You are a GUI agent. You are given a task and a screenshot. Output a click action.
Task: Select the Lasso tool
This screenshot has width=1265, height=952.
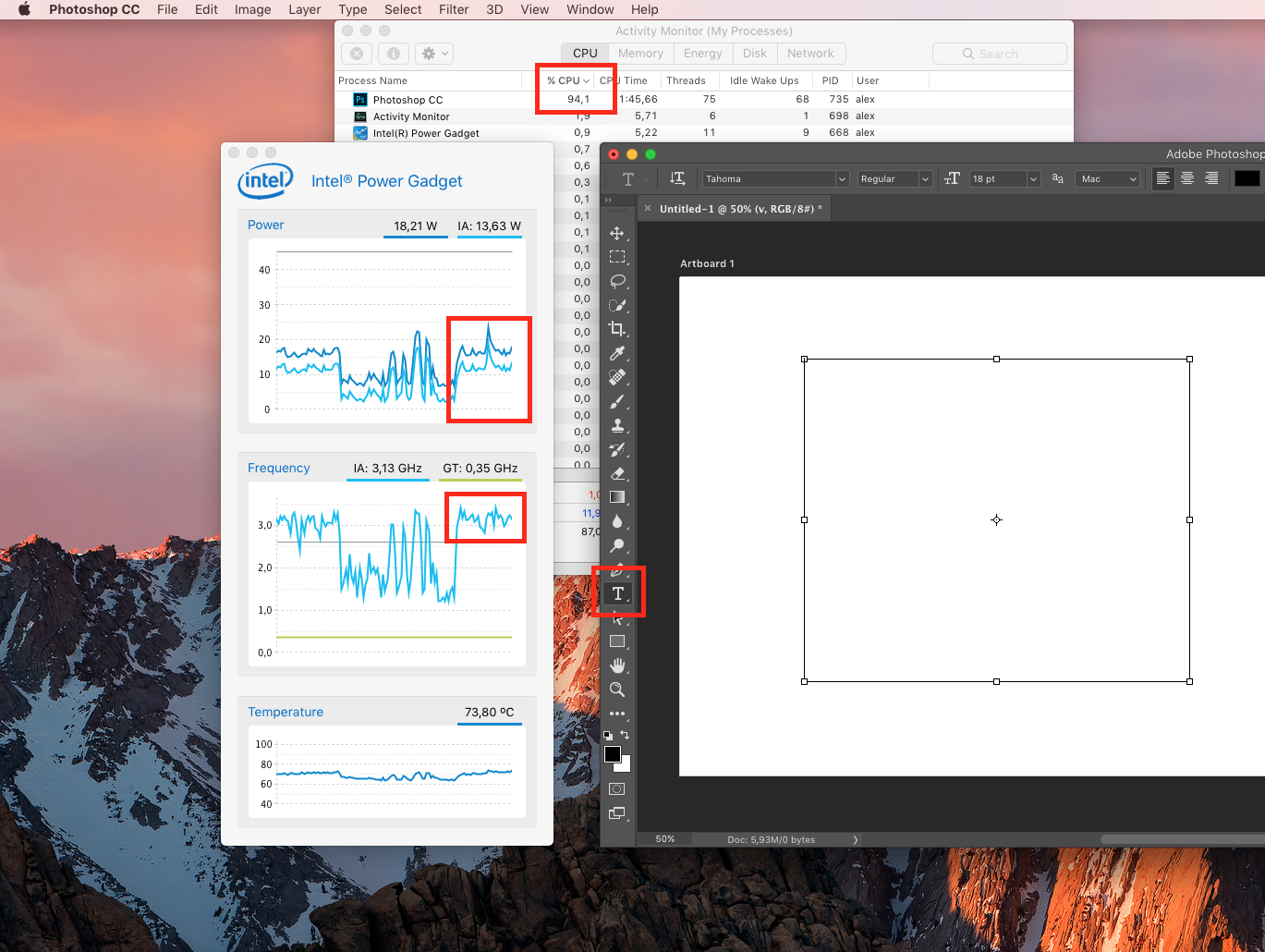(617, 281)
